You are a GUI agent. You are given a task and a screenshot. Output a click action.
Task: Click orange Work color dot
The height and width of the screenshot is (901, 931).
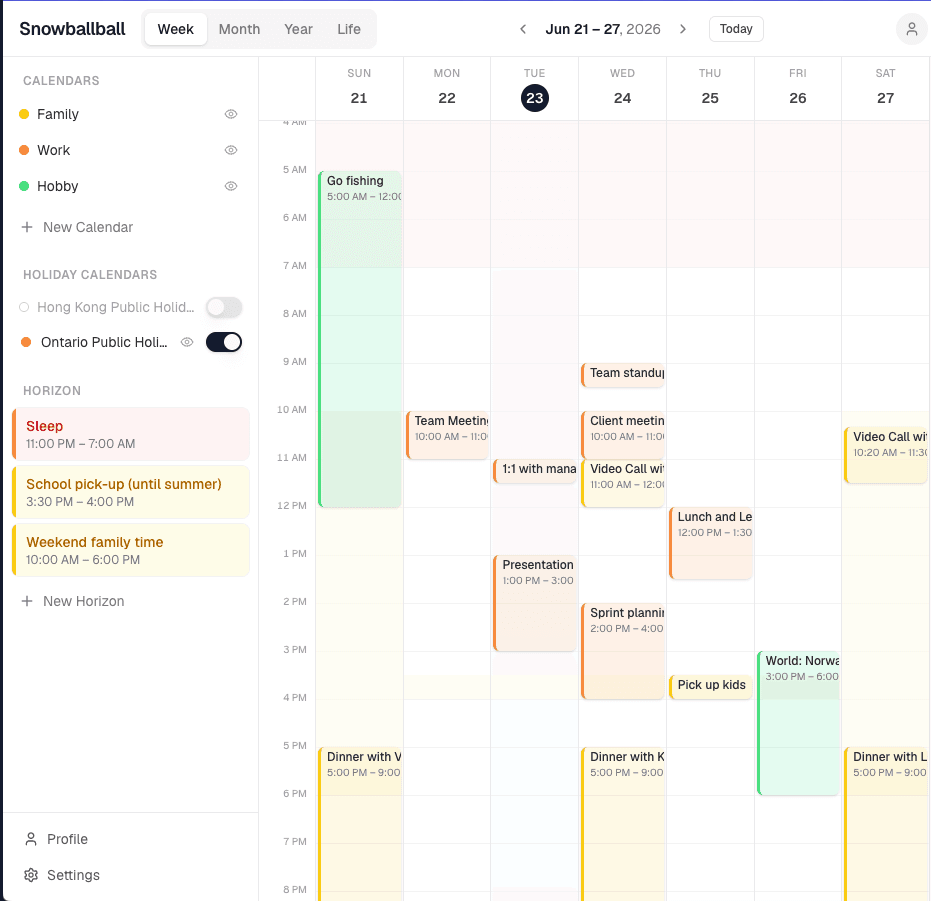pos(24,150)
